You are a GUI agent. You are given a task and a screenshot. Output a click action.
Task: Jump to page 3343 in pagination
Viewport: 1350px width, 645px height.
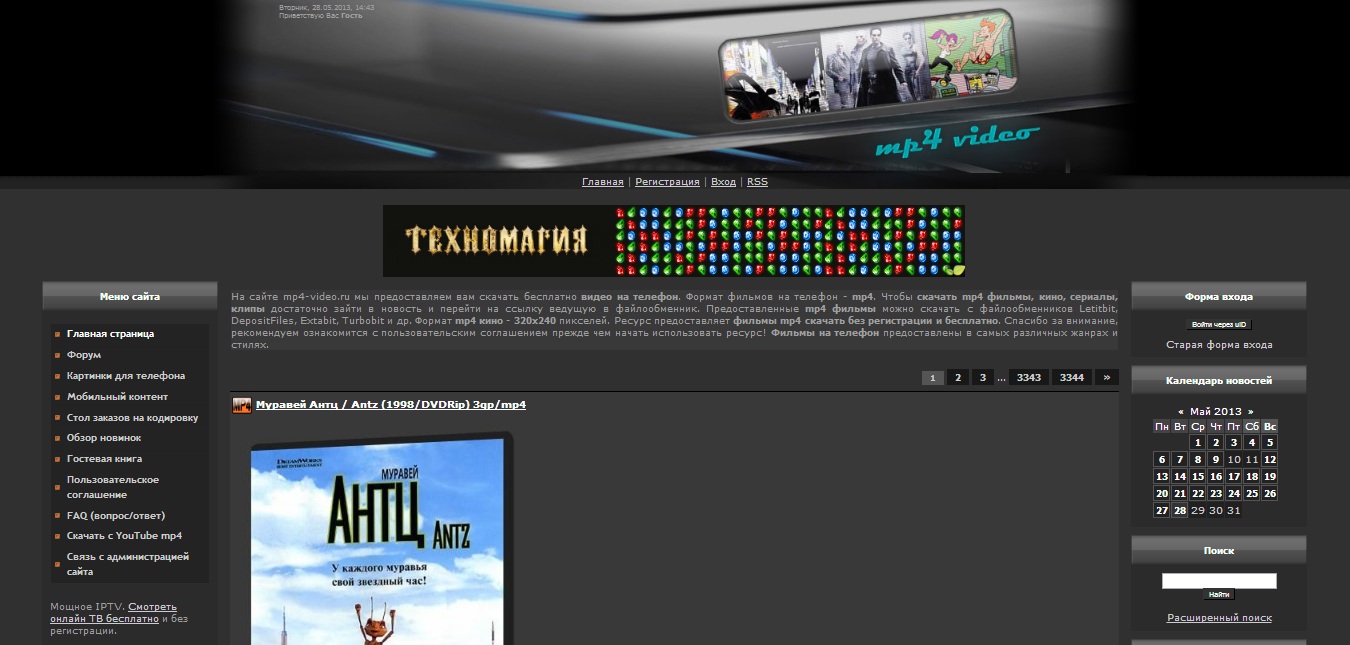(1029, 377)
